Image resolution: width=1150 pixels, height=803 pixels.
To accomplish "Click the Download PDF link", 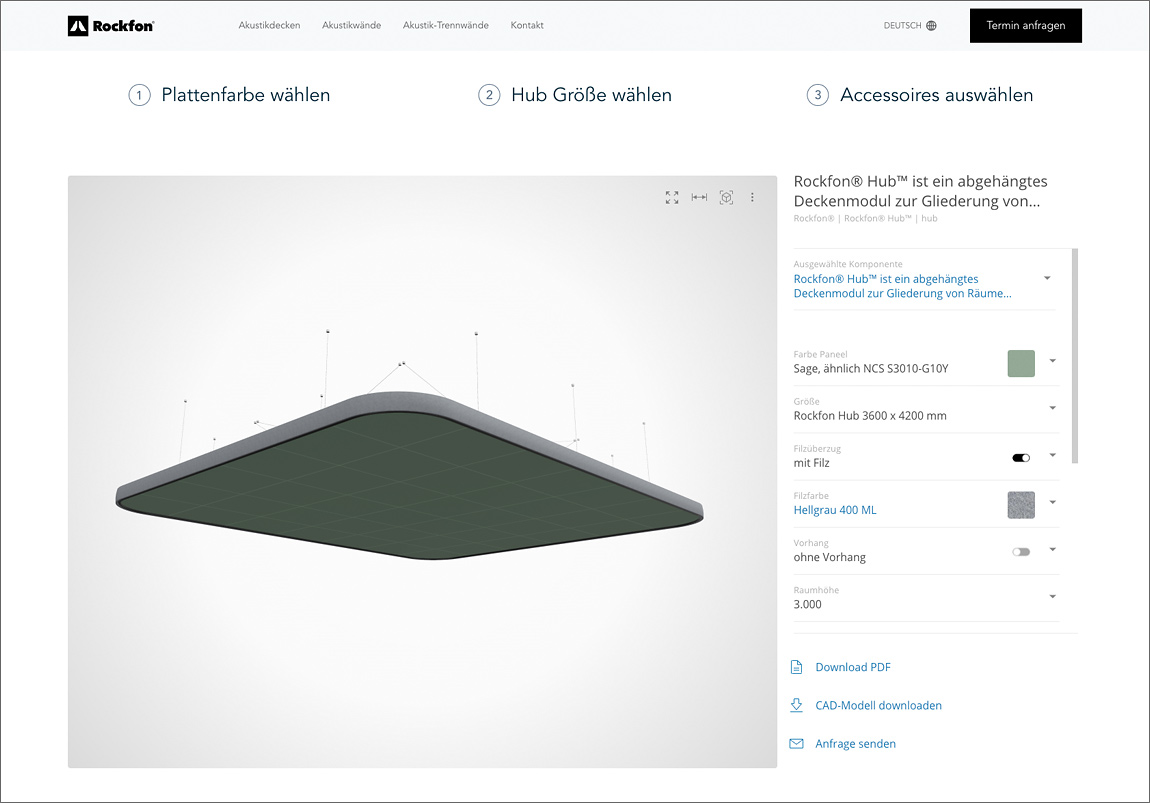I will [x=853, y=667].
